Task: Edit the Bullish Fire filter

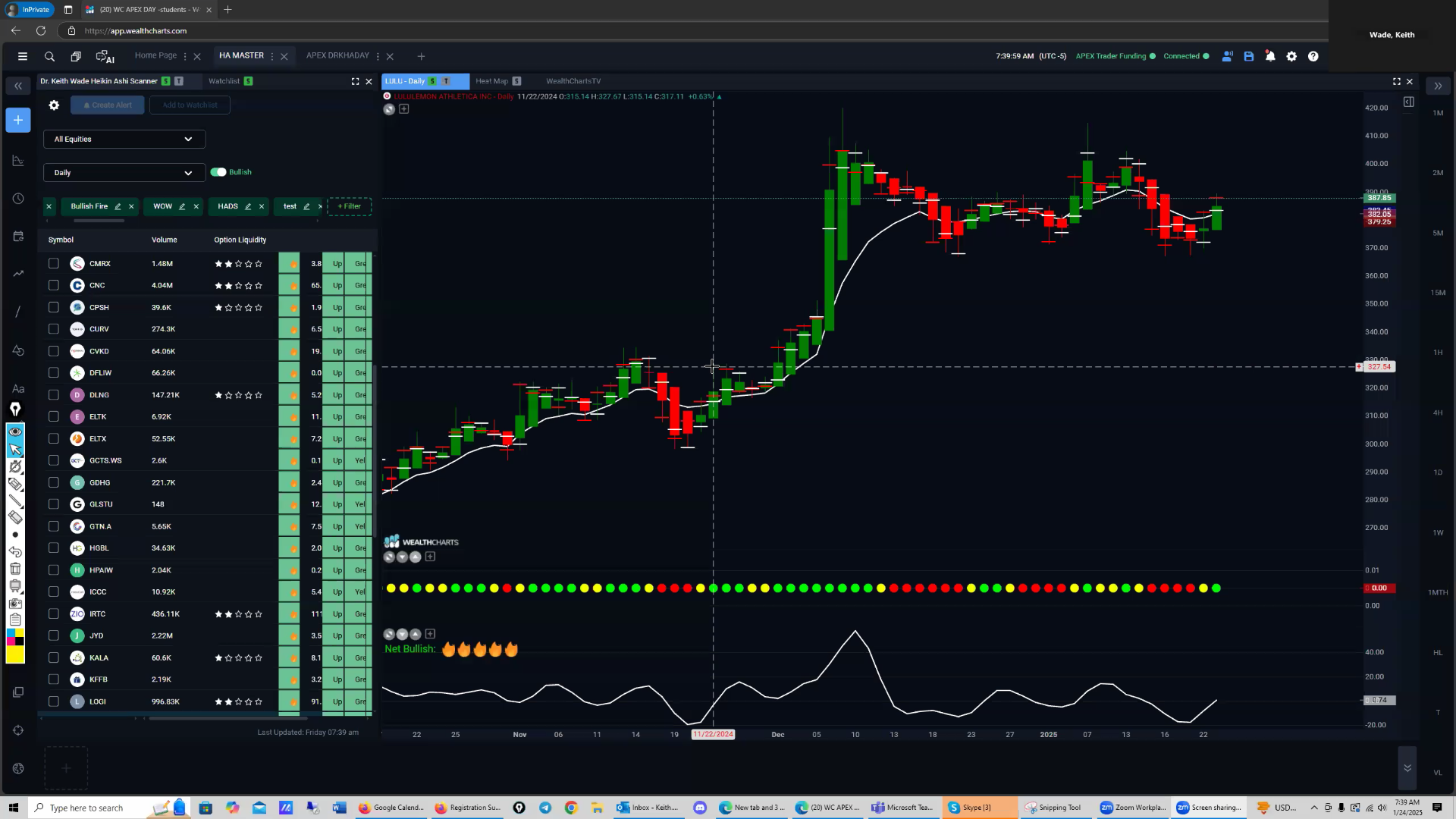Action: 118,206
